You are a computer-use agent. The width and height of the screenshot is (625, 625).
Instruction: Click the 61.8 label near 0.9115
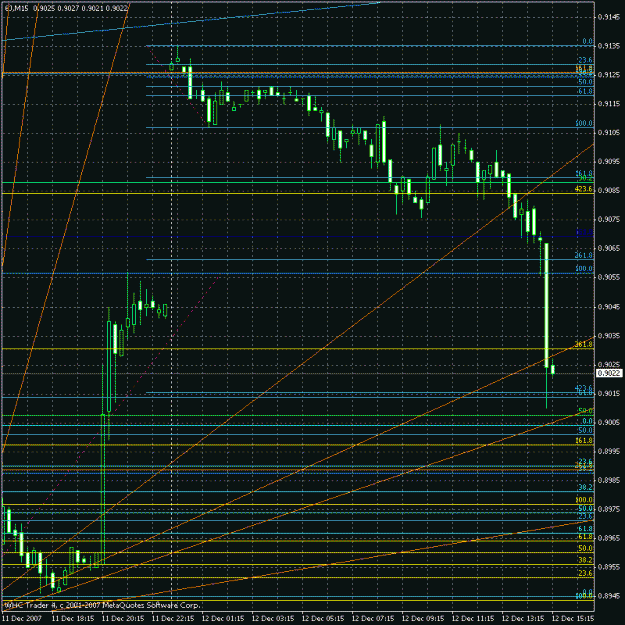click(x=586, y=91)
